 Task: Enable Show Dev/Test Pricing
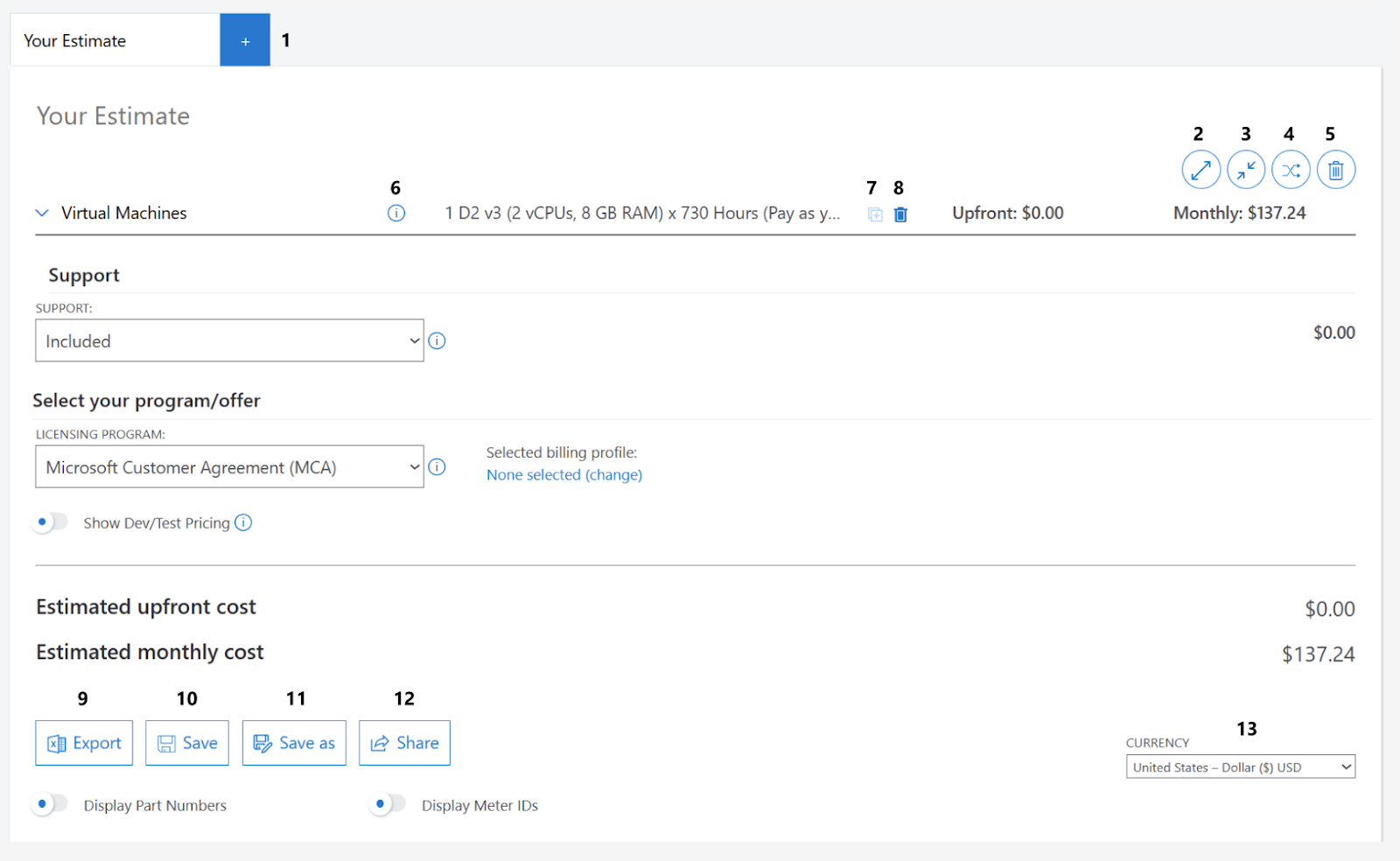pos(50,521)
